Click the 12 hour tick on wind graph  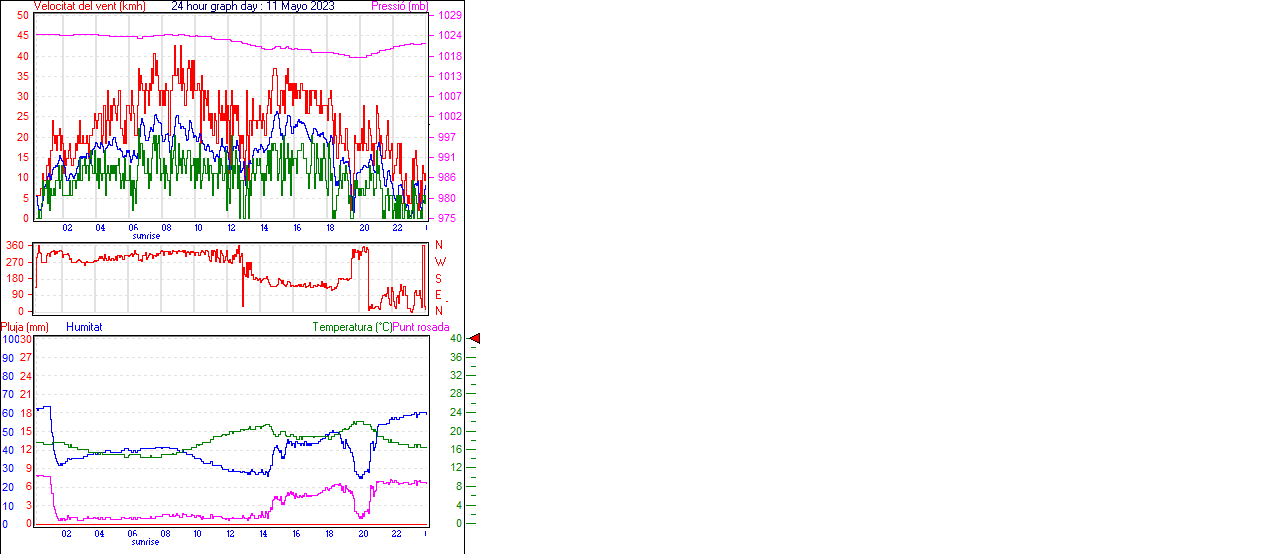pos(232,227)
